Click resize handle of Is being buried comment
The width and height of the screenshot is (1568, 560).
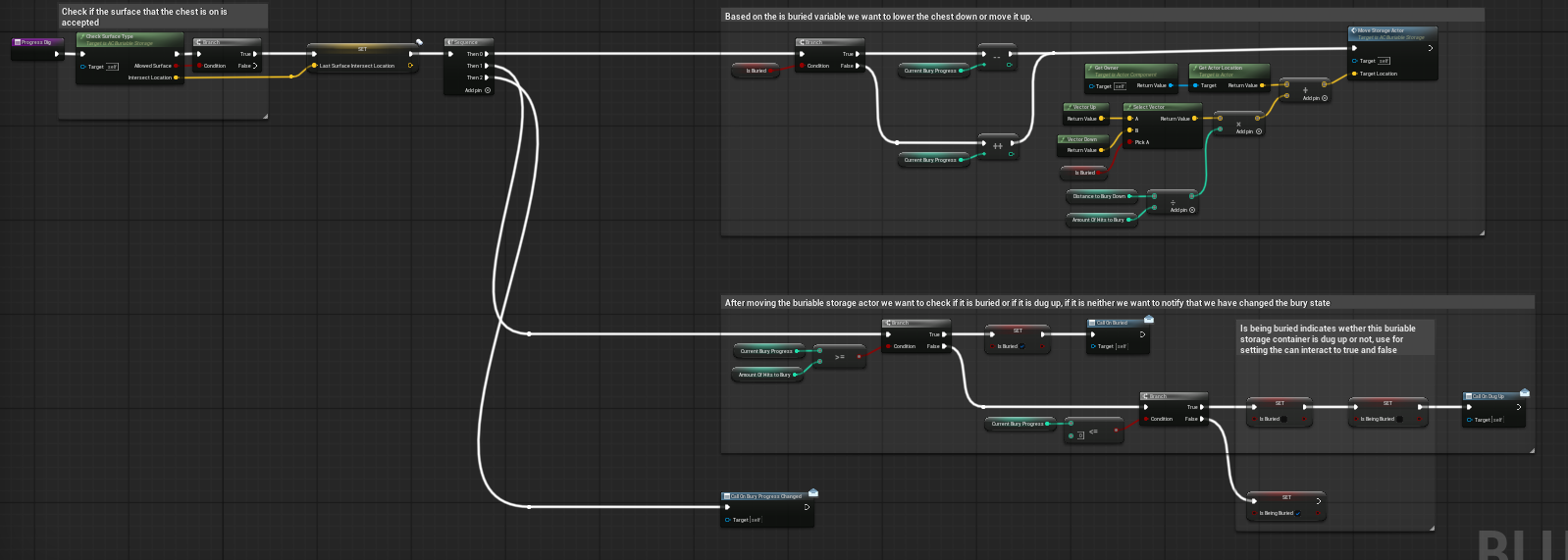(1432, 528)
